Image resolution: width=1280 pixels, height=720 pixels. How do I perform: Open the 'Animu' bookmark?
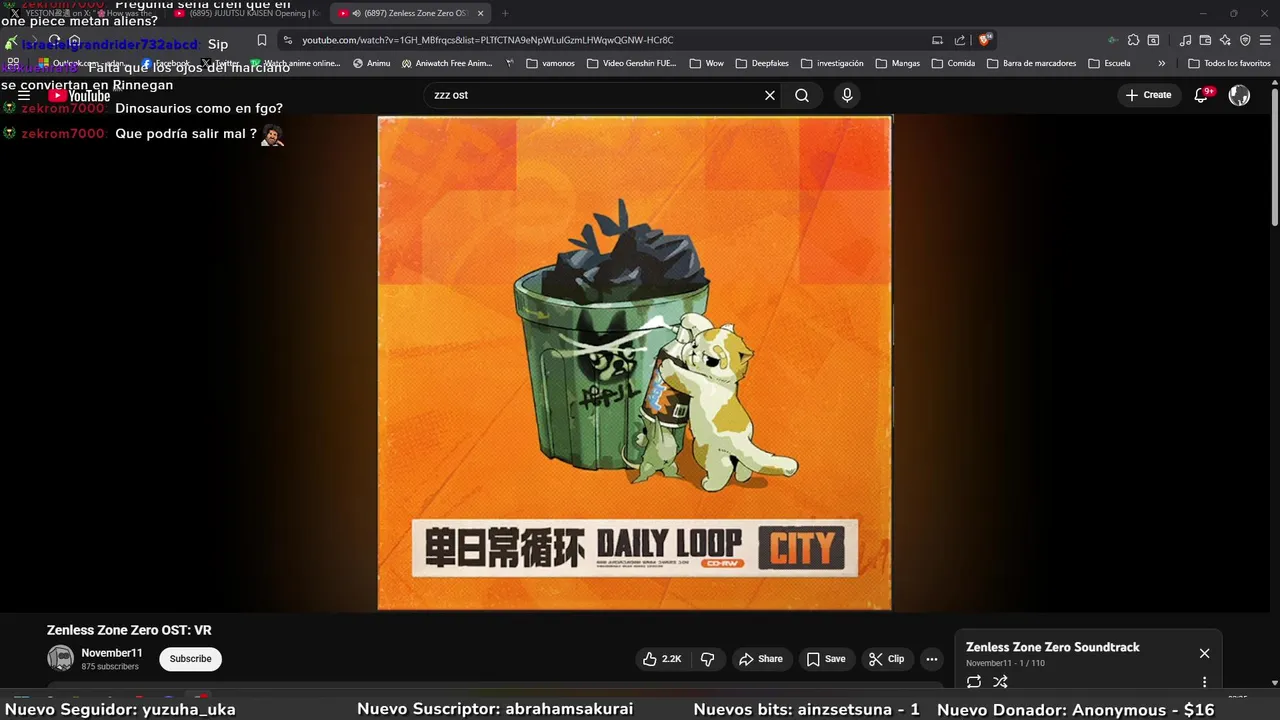[x=371, y=63]
